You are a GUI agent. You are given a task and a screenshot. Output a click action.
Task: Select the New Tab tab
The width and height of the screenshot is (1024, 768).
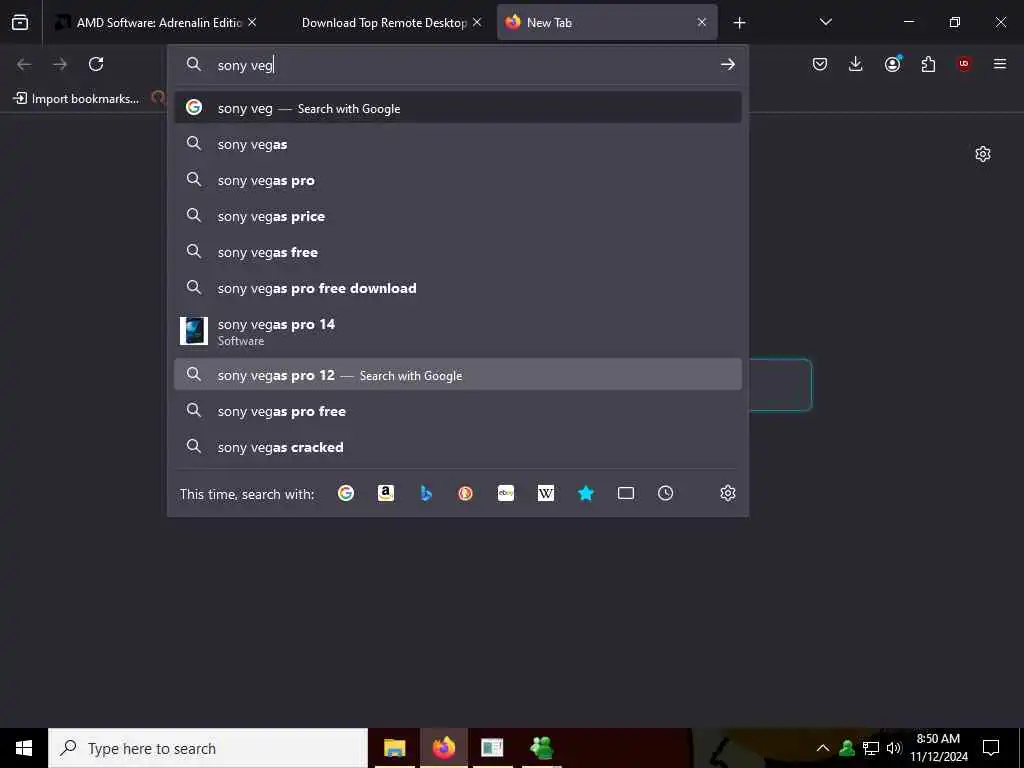(607, 22)
